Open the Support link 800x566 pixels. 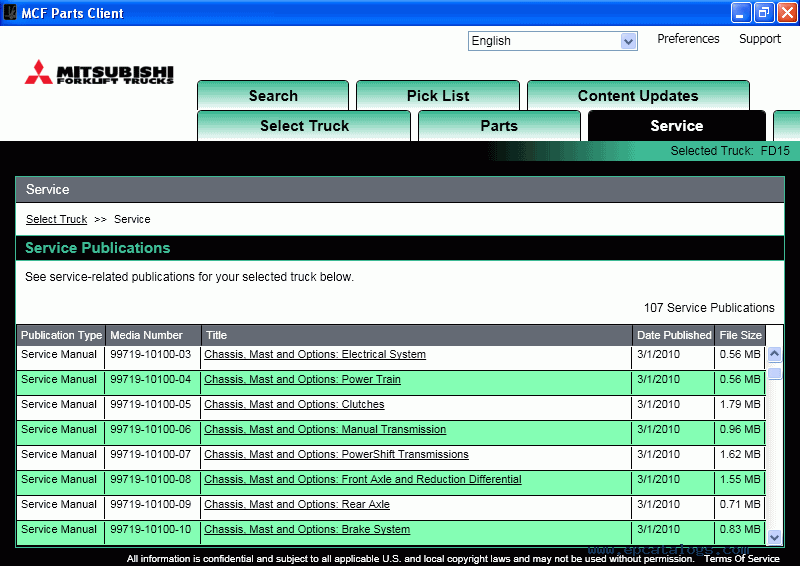point(760,39)
